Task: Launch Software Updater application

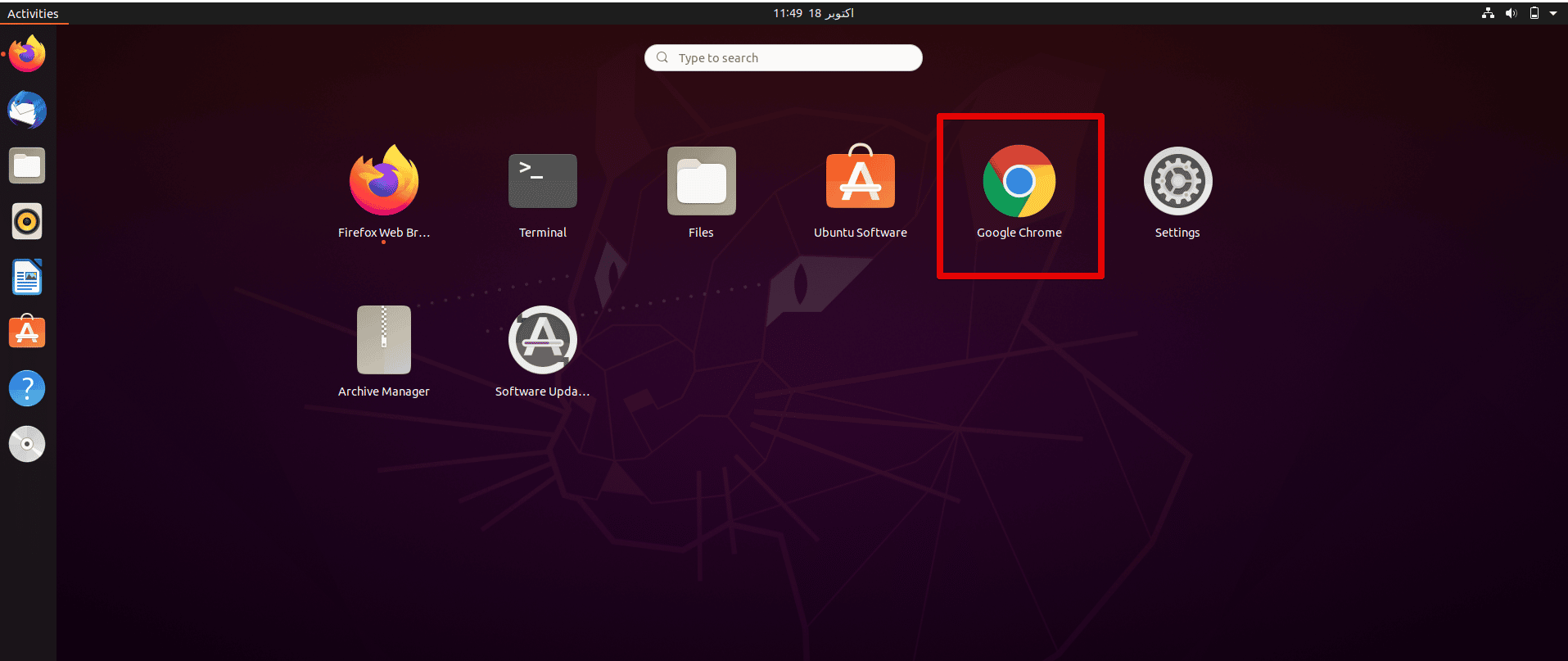Action: (542, 341)
